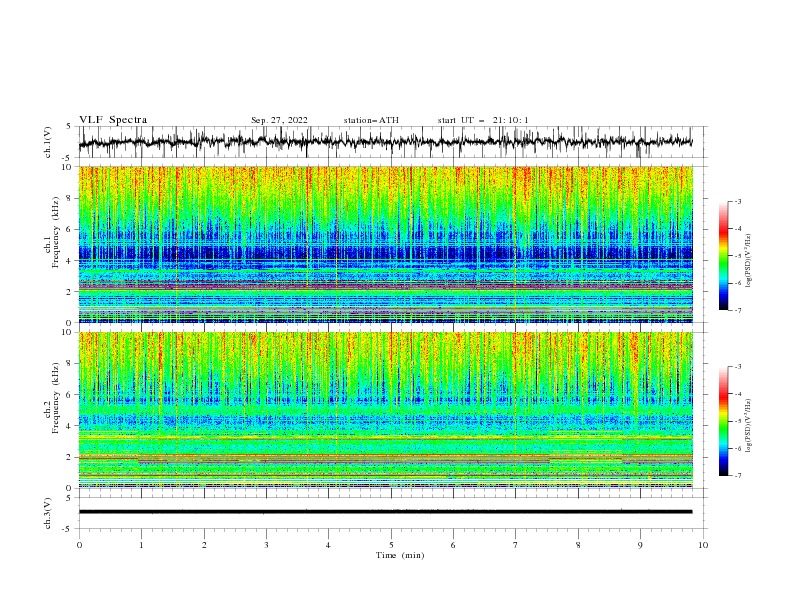Viewport: 792px width, 612px height.
Task: Click the ch.1 voltage waveform trace
Action: click(x=386, y=142)
